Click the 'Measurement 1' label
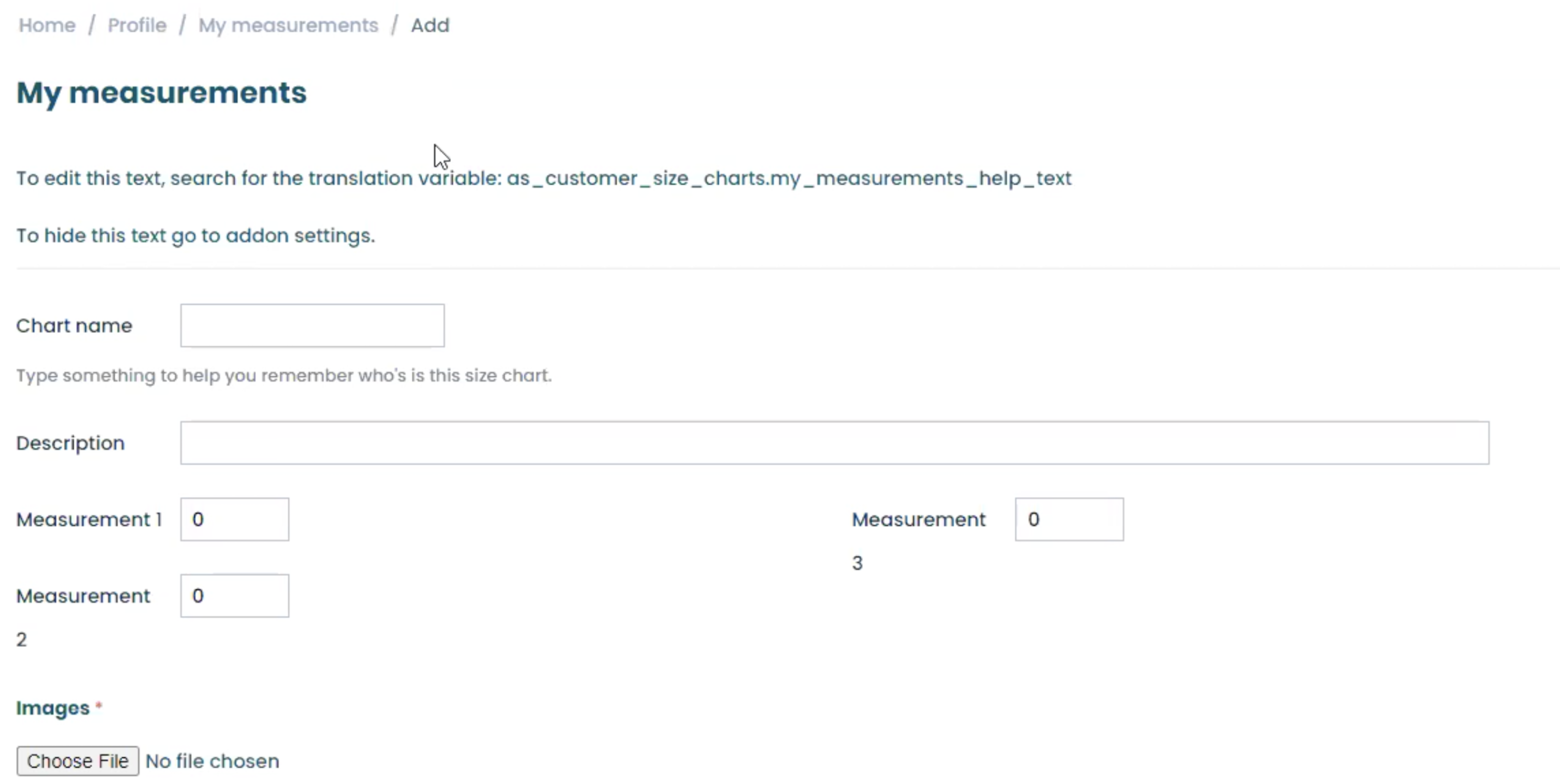Screen dimensions: 1560x784 pyautogui.click(x=89, y=519)
